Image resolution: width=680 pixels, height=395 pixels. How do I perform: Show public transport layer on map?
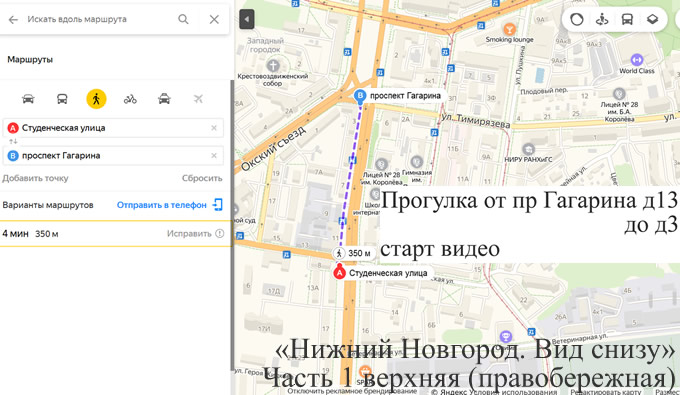point(627,19)
